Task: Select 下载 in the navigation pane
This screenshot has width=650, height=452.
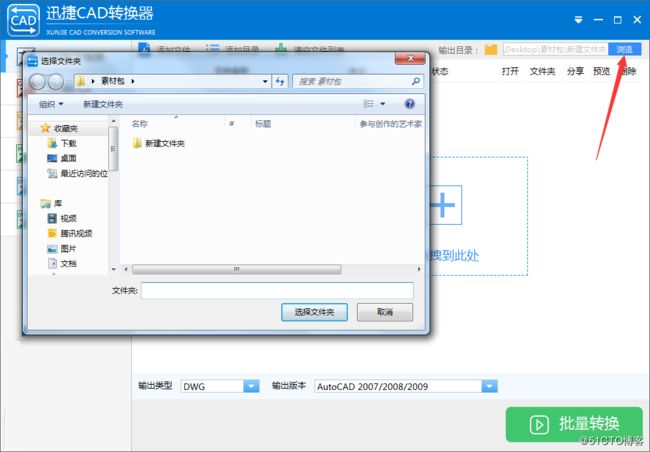Action: coord(68,143)
